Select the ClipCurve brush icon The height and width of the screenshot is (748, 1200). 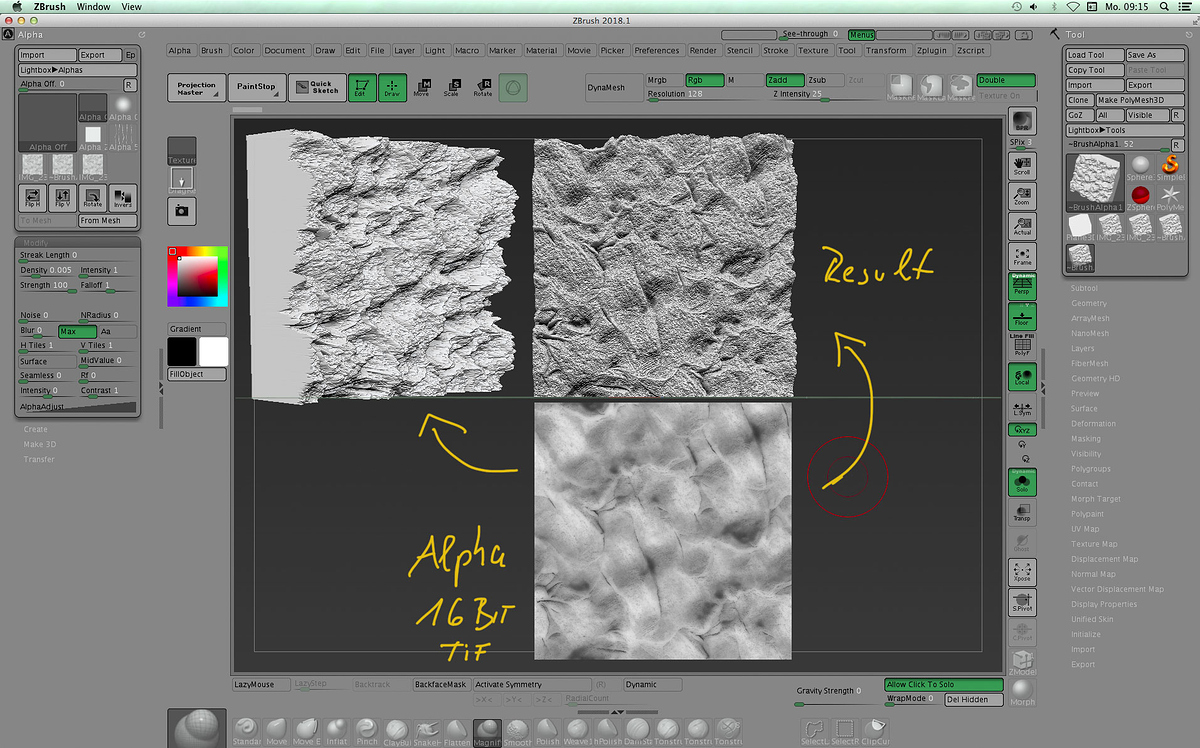coord(875,732)
